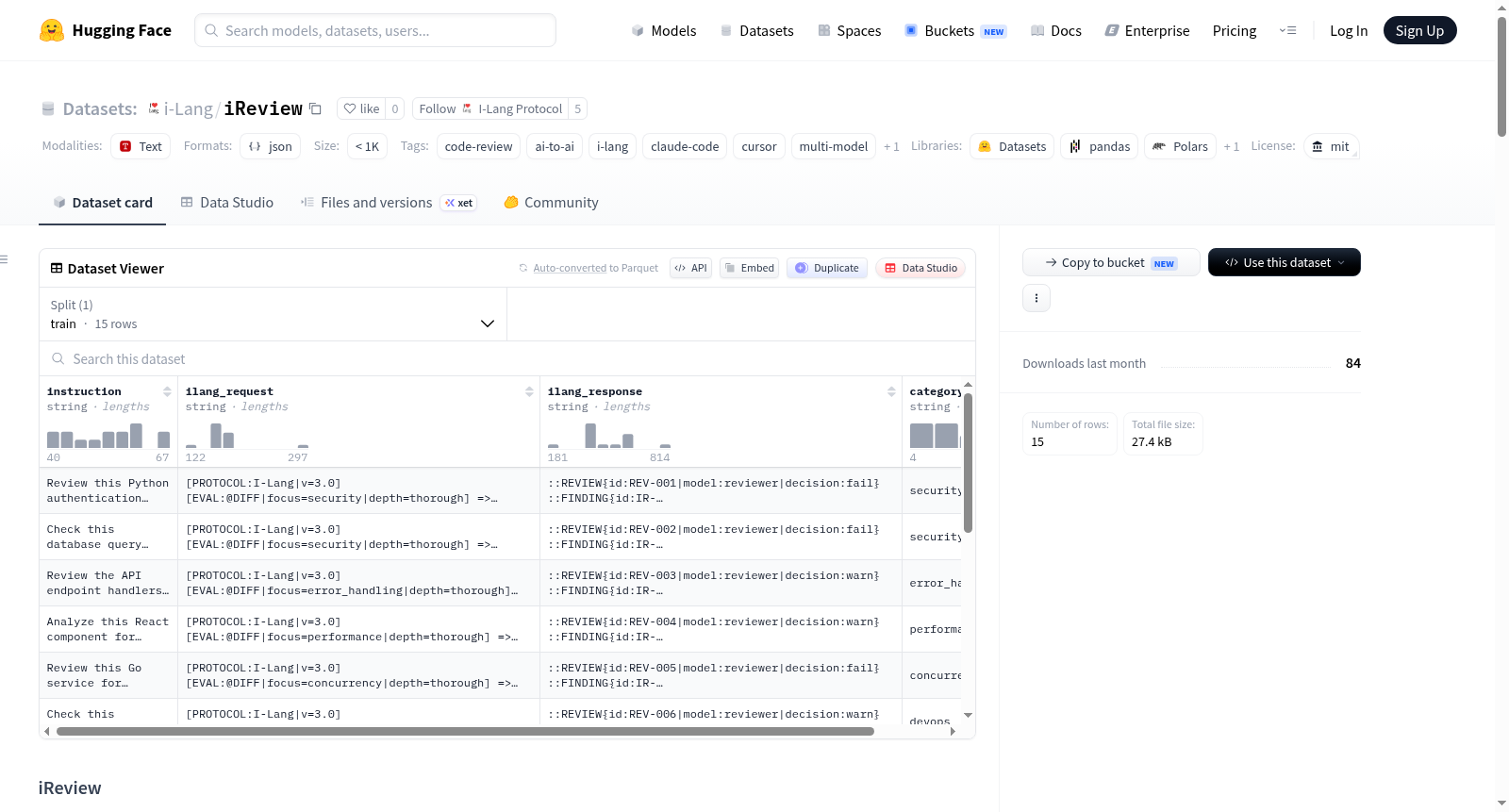Click the mit license tag

[1331, 146]
